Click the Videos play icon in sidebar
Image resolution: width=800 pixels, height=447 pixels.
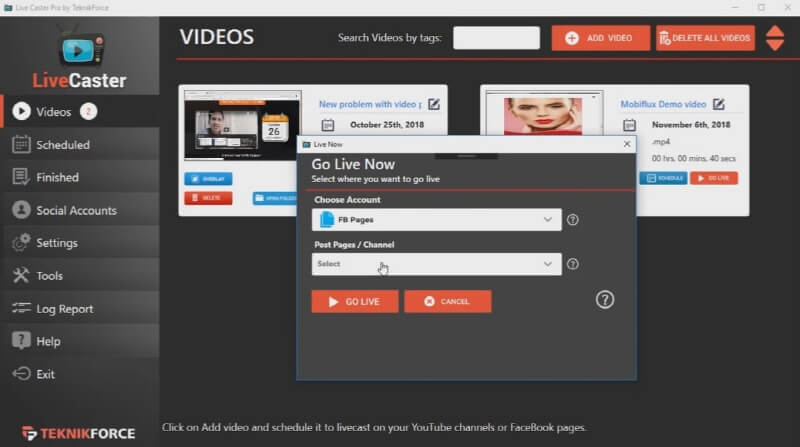click(21, 111)
